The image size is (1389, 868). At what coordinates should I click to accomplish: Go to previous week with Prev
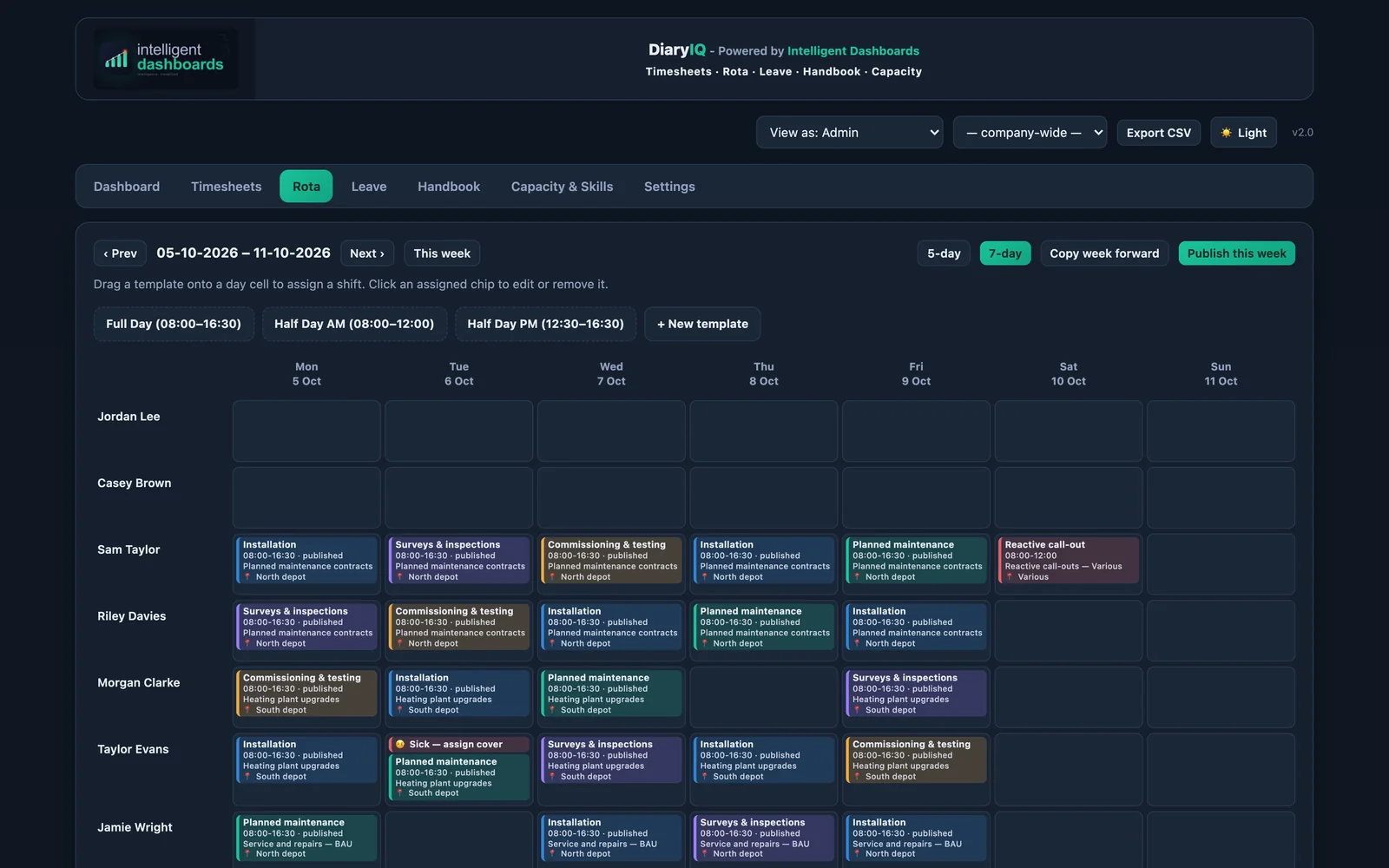(120, 253)
